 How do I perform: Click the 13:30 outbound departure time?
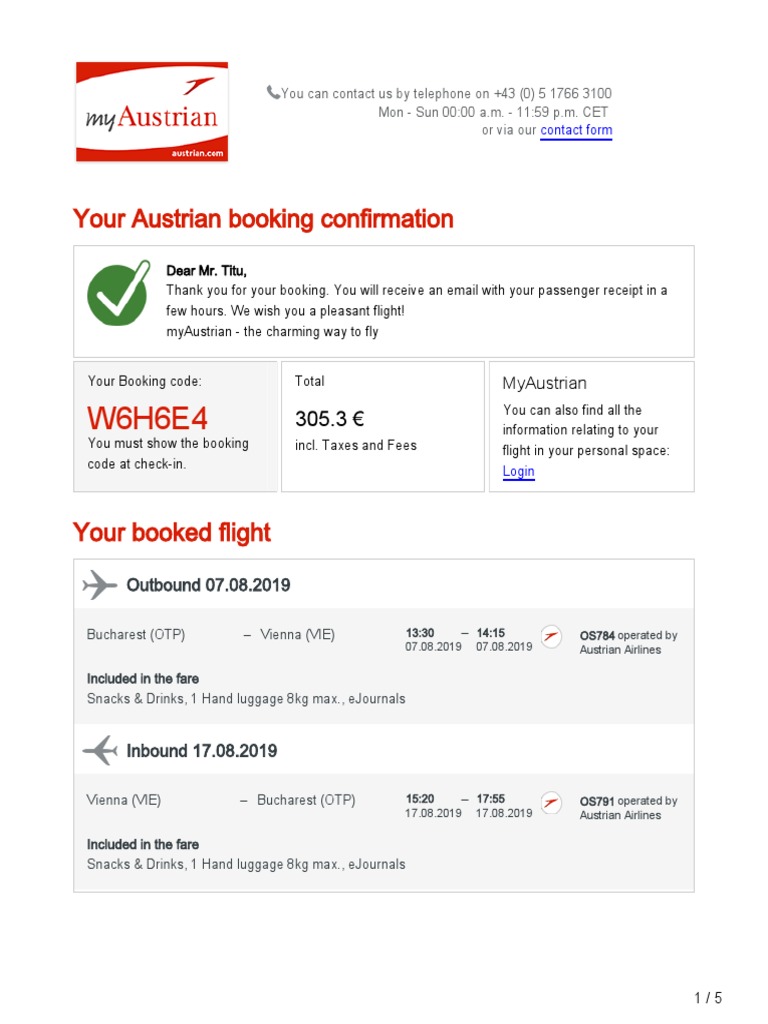420,633
